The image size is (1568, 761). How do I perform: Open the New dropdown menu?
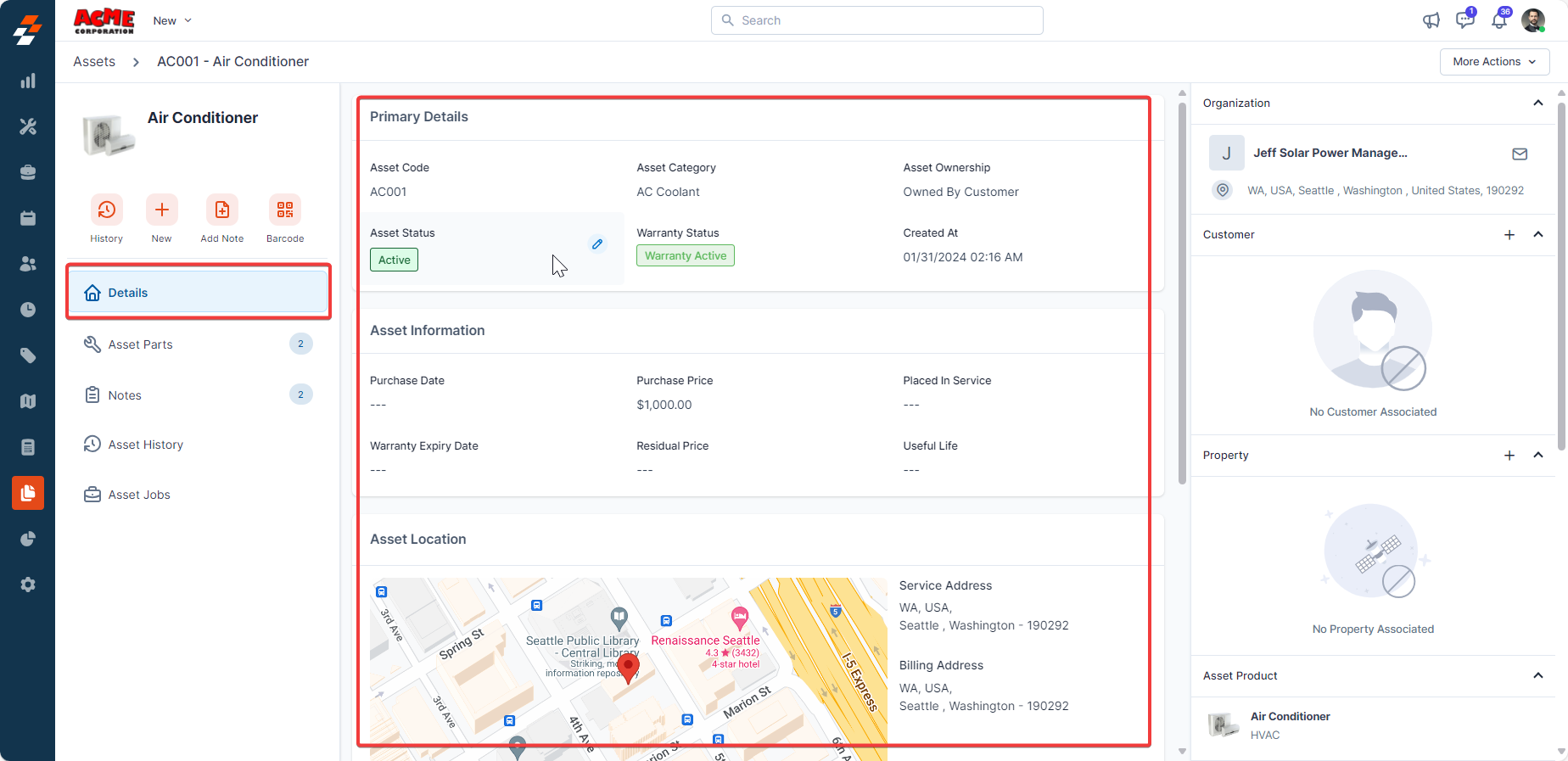pyautogui.click(x=172, y=20)
